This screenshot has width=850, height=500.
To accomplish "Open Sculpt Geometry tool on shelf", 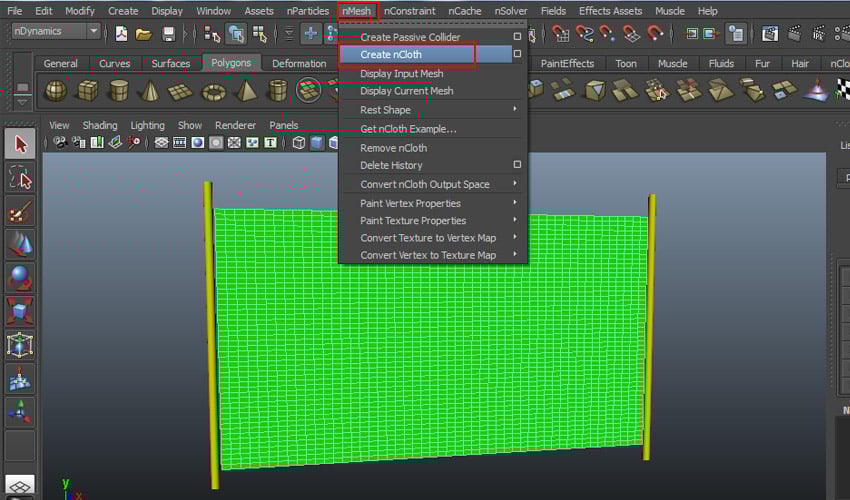I will pyautogui.click(x=817, y=91).
